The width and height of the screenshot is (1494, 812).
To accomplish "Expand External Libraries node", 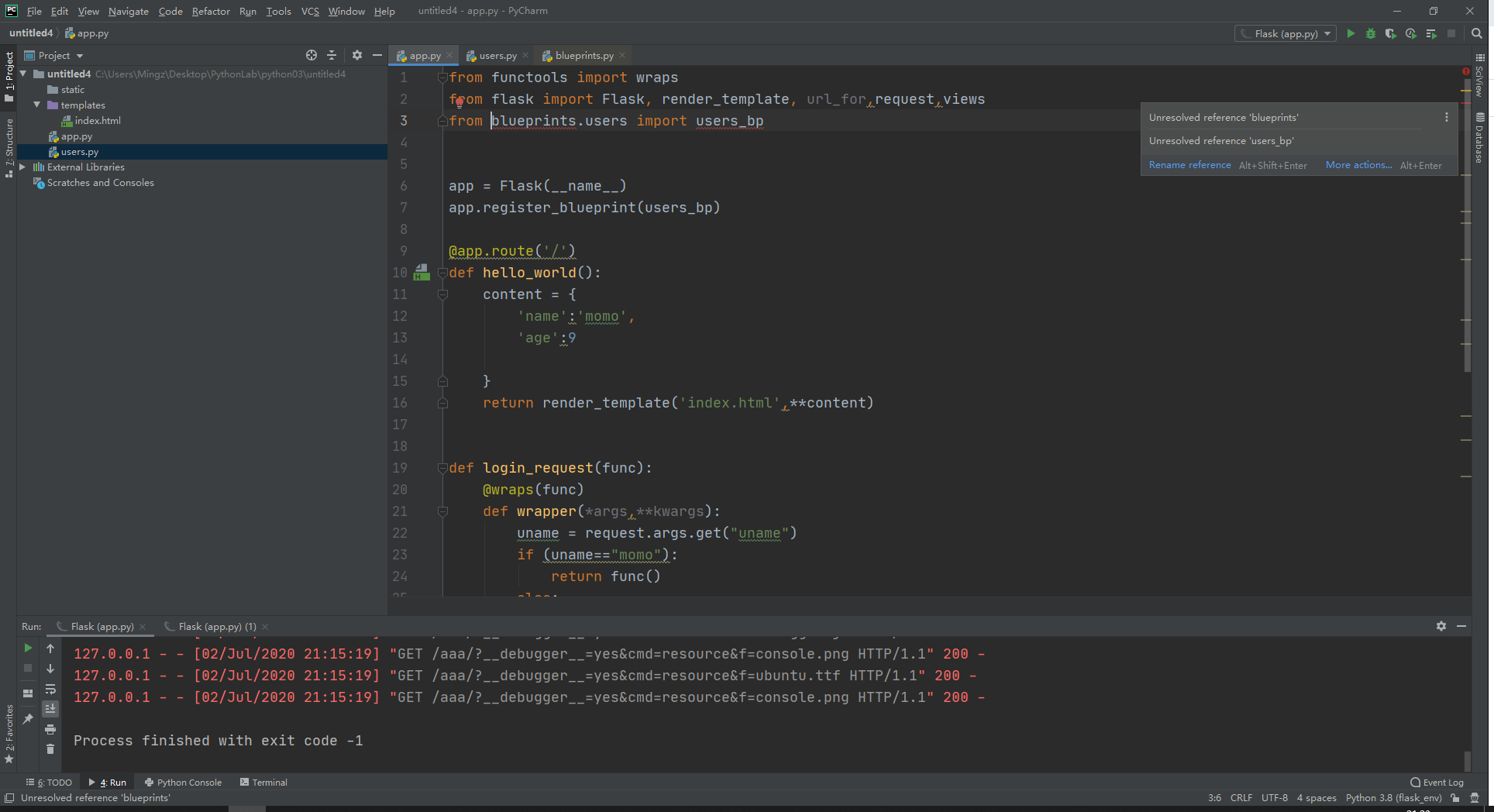I will click(22, 167).
